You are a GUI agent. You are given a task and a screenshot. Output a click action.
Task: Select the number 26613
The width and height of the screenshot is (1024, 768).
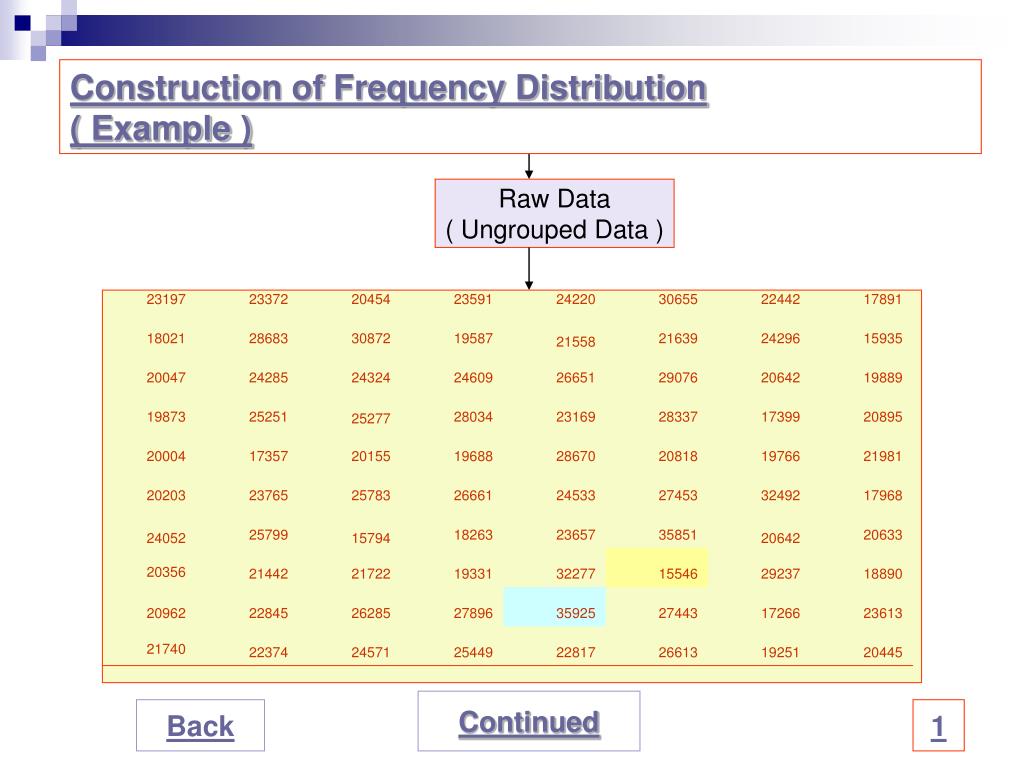pyautogui.click(x=678, y=652)
